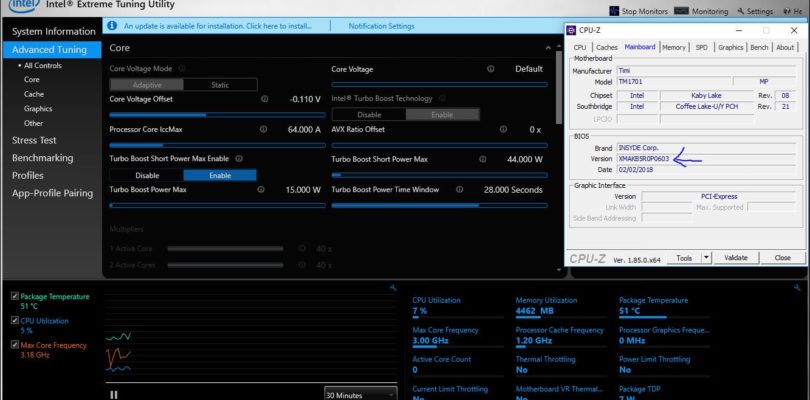The image size is (810, 400).
Task: Adjust the Processor Core IccMax slider
Action: (217, 145)
